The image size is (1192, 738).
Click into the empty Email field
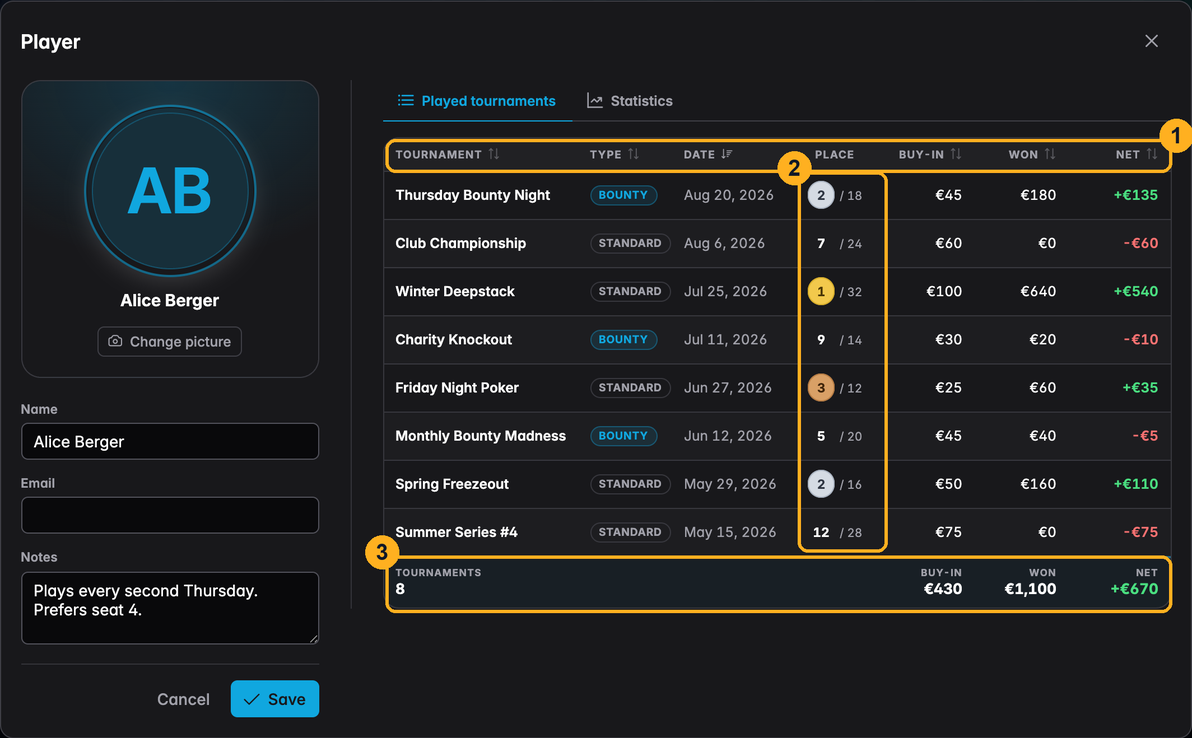click(x=170, y=515)
